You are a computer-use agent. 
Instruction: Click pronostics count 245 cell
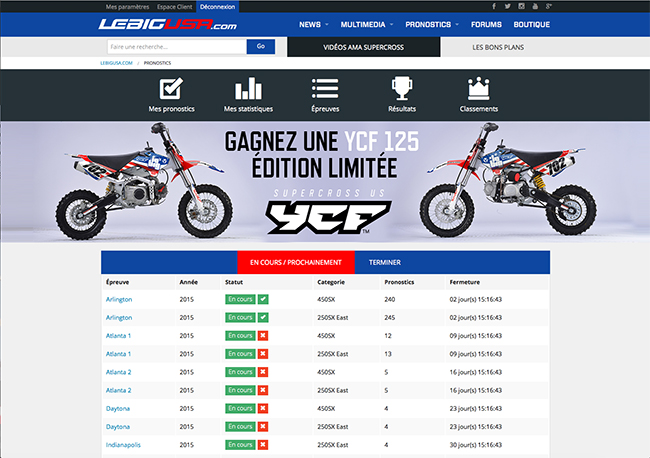pyautogui.click(x=390, y=317)
